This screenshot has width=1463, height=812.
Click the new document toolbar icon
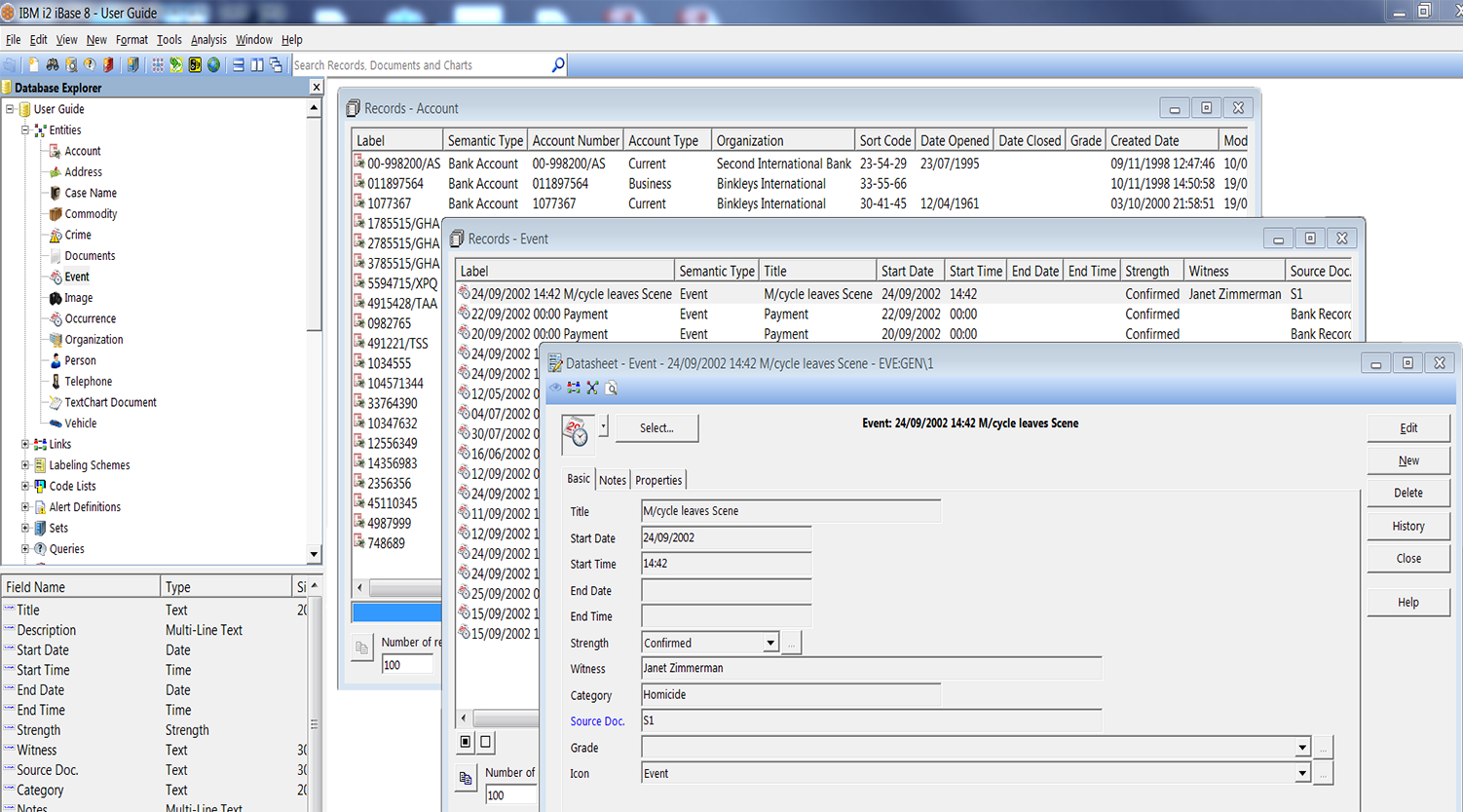(x=33, y=65)
